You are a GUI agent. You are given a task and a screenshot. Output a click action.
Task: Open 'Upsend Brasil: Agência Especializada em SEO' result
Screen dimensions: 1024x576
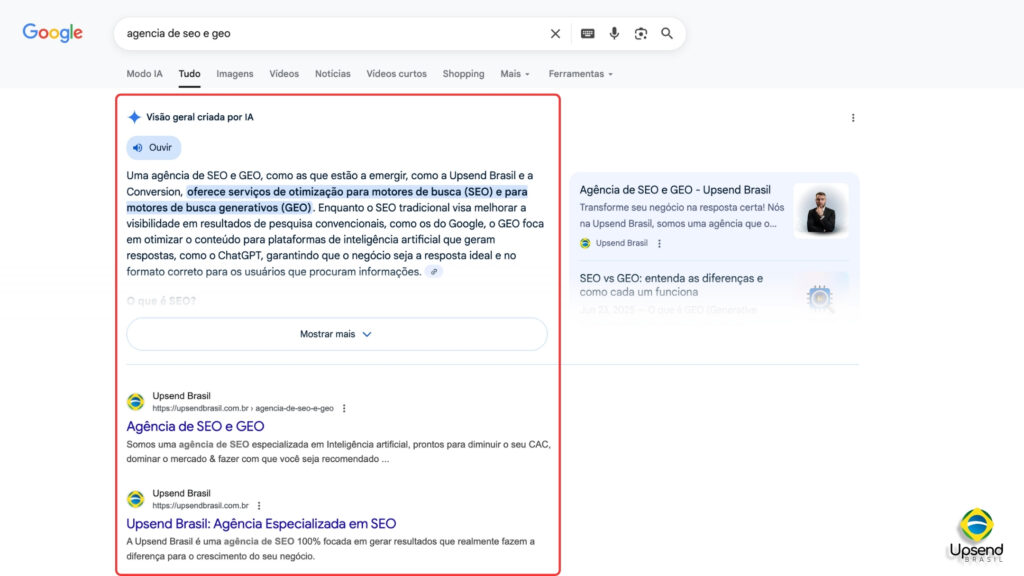pyautogui.click(x=261, y=524)
